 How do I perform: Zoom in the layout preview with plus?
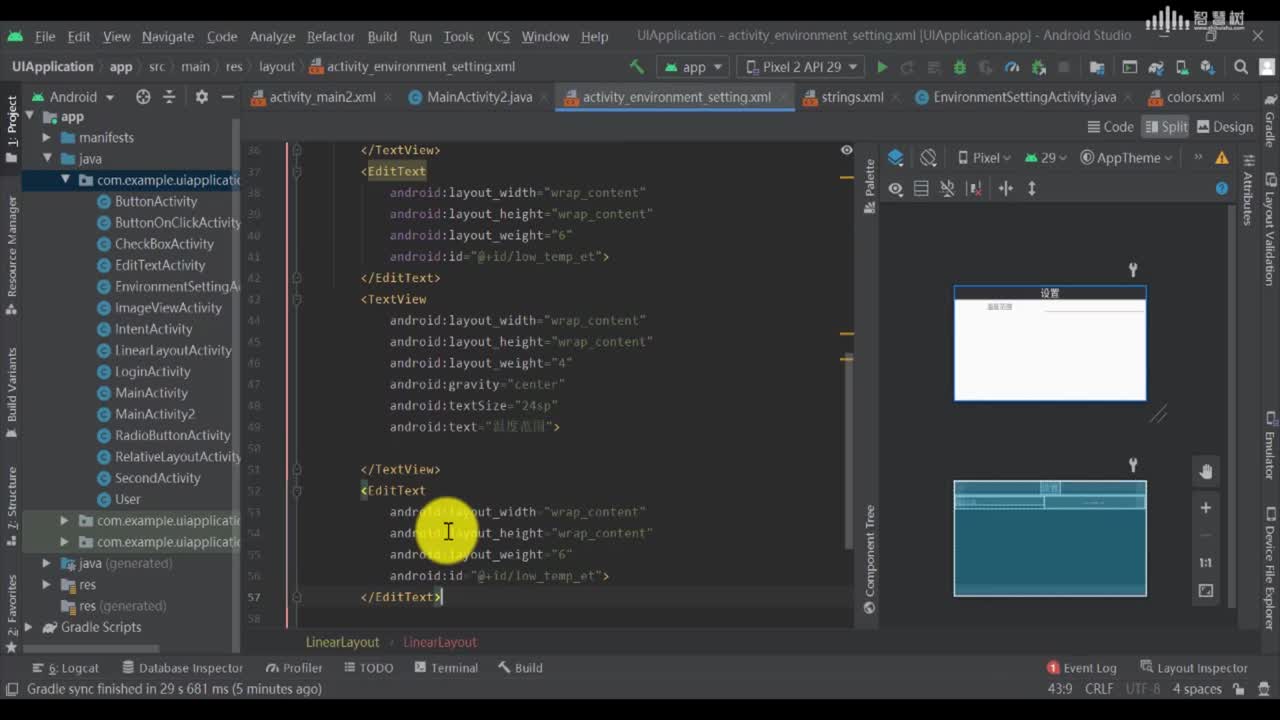pyautogui.click(x=1205, y=508)
